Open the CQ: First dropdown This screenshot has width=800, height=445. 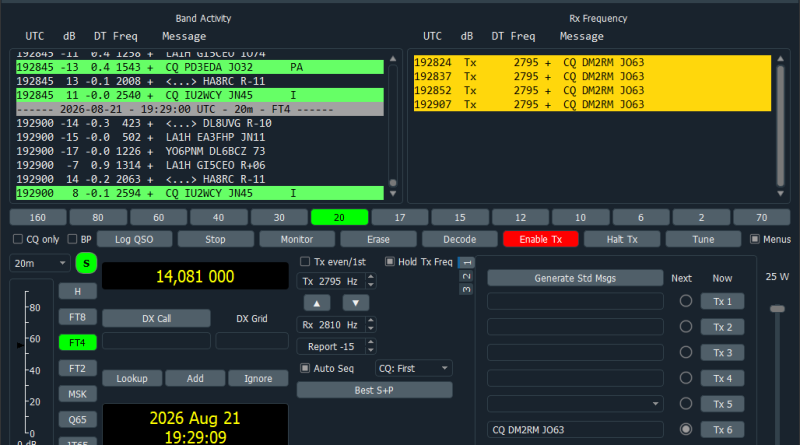(x=414, y=368)
